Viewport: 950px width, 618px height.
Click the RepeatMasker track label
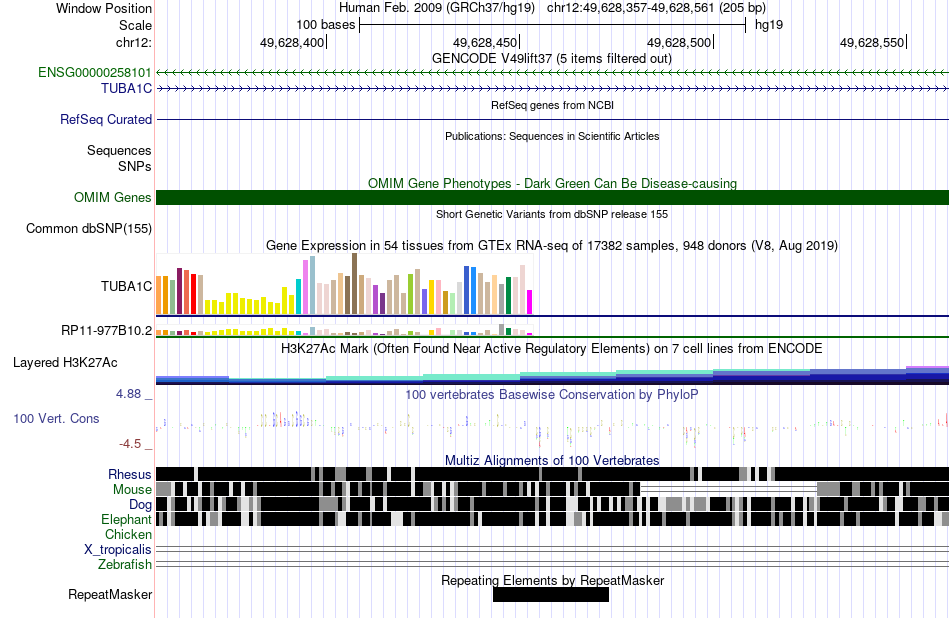pyautogui.click(x=110, y=594)
